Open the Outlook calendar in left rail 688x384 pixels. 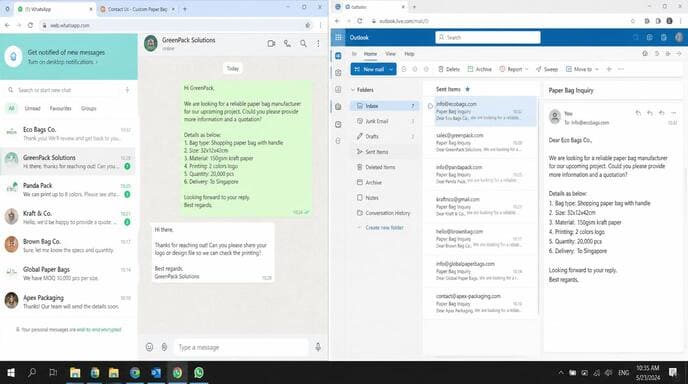point(338,72)
